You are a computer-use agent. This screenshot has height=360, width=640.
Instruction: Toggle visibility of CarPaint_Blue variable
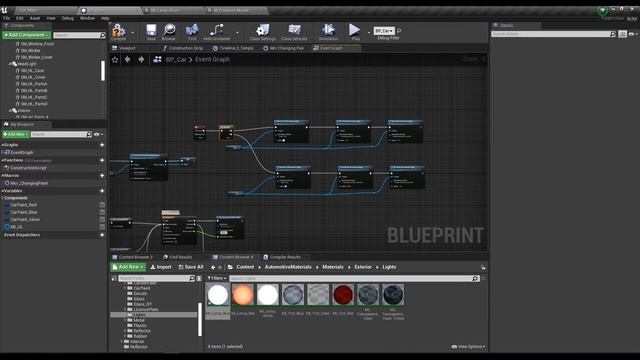(x=102, y=212)
